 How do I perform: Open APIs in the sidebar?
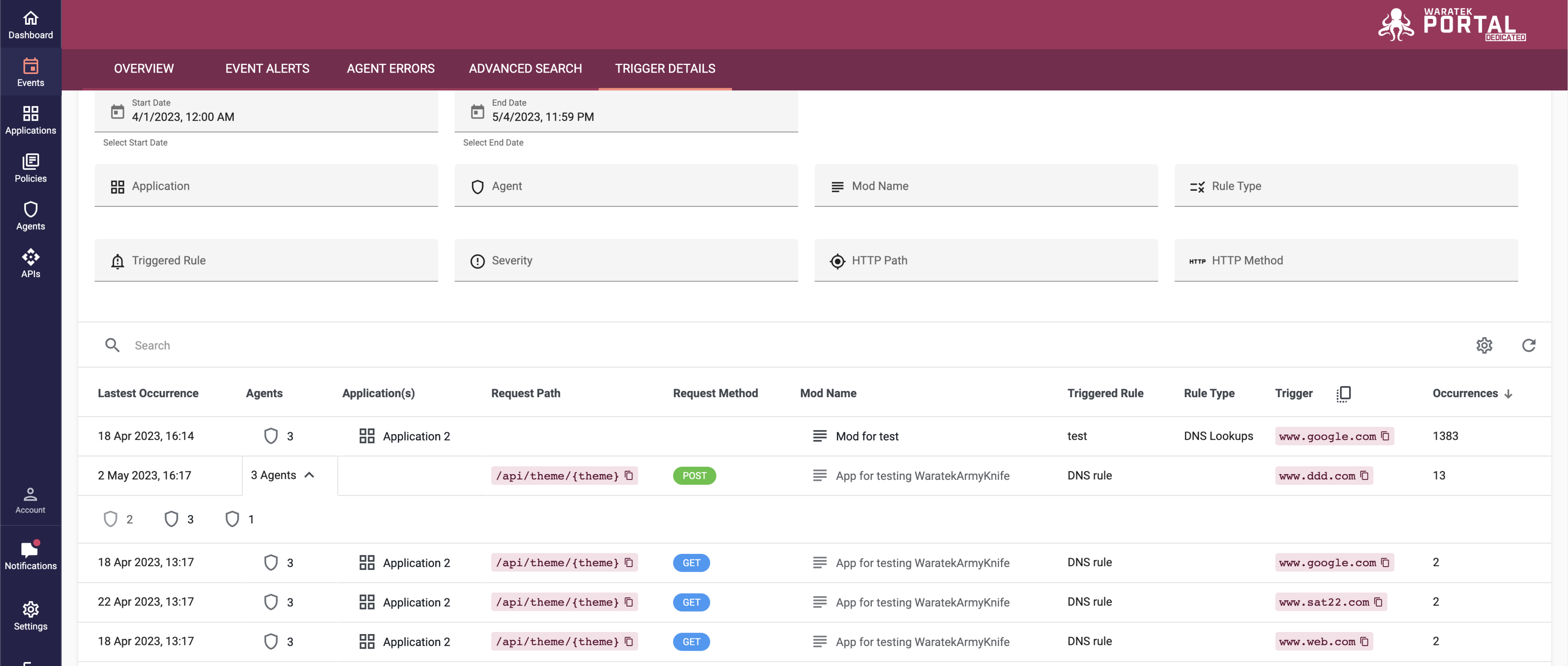coord(30,263)
